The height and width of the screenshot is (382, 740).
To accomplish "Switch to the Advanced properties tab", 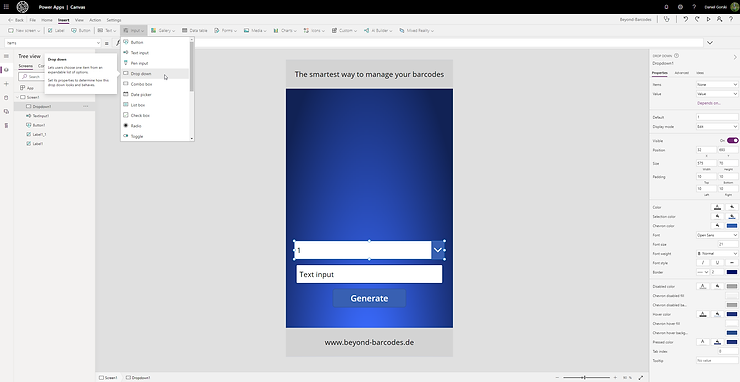I will tap(681, 73).
